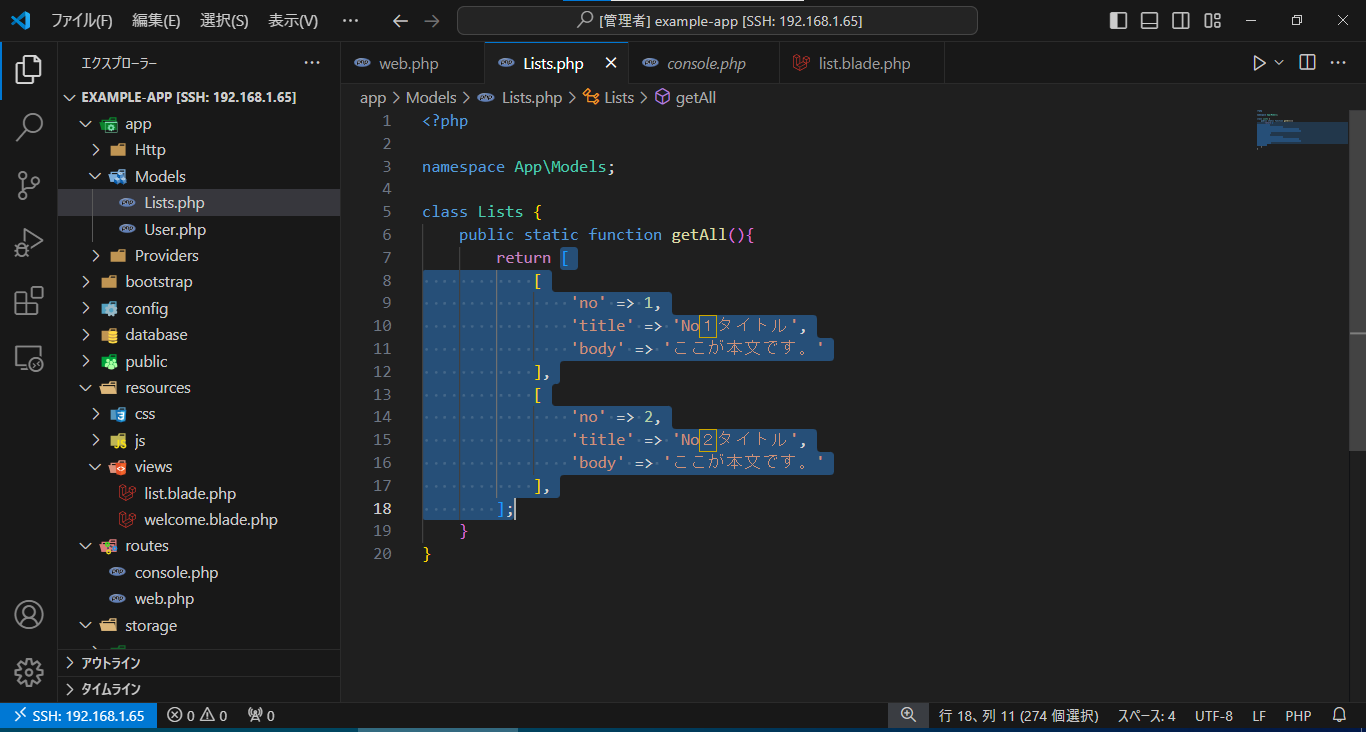Expand the css folder

pyautogui.click(x=199, y=413)
